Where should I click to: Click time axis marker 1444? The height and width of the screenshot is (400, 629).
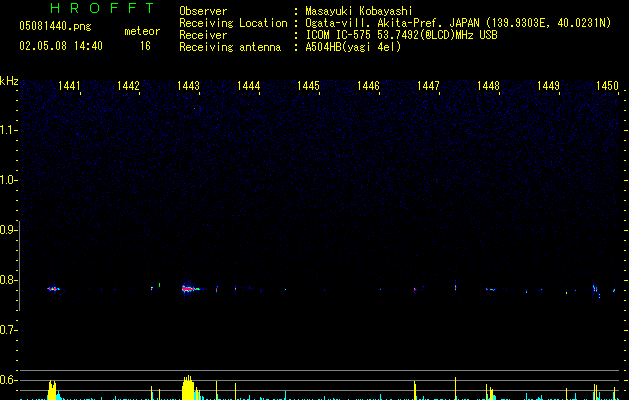coord(248,86)
